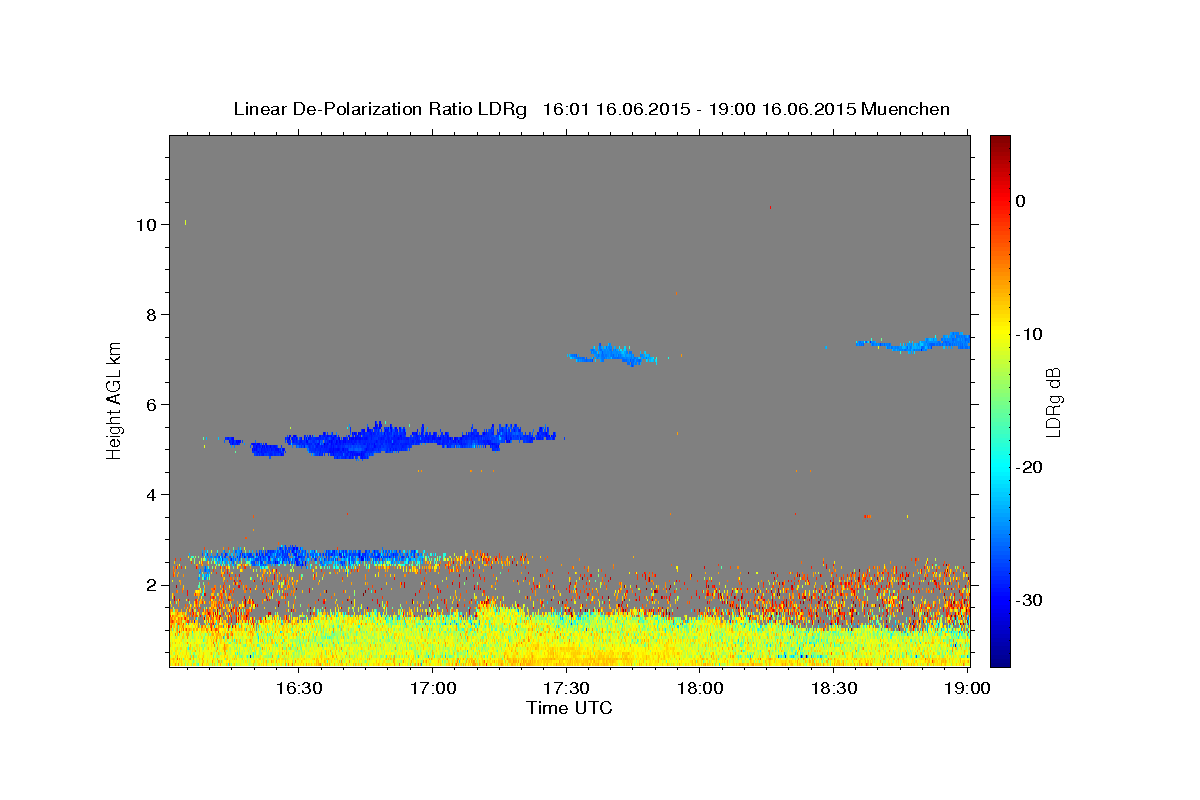Click the dark red top of the colorbar
Image resolution: width=1200 pixels, height=800 pixels.
click(1000, 145)
